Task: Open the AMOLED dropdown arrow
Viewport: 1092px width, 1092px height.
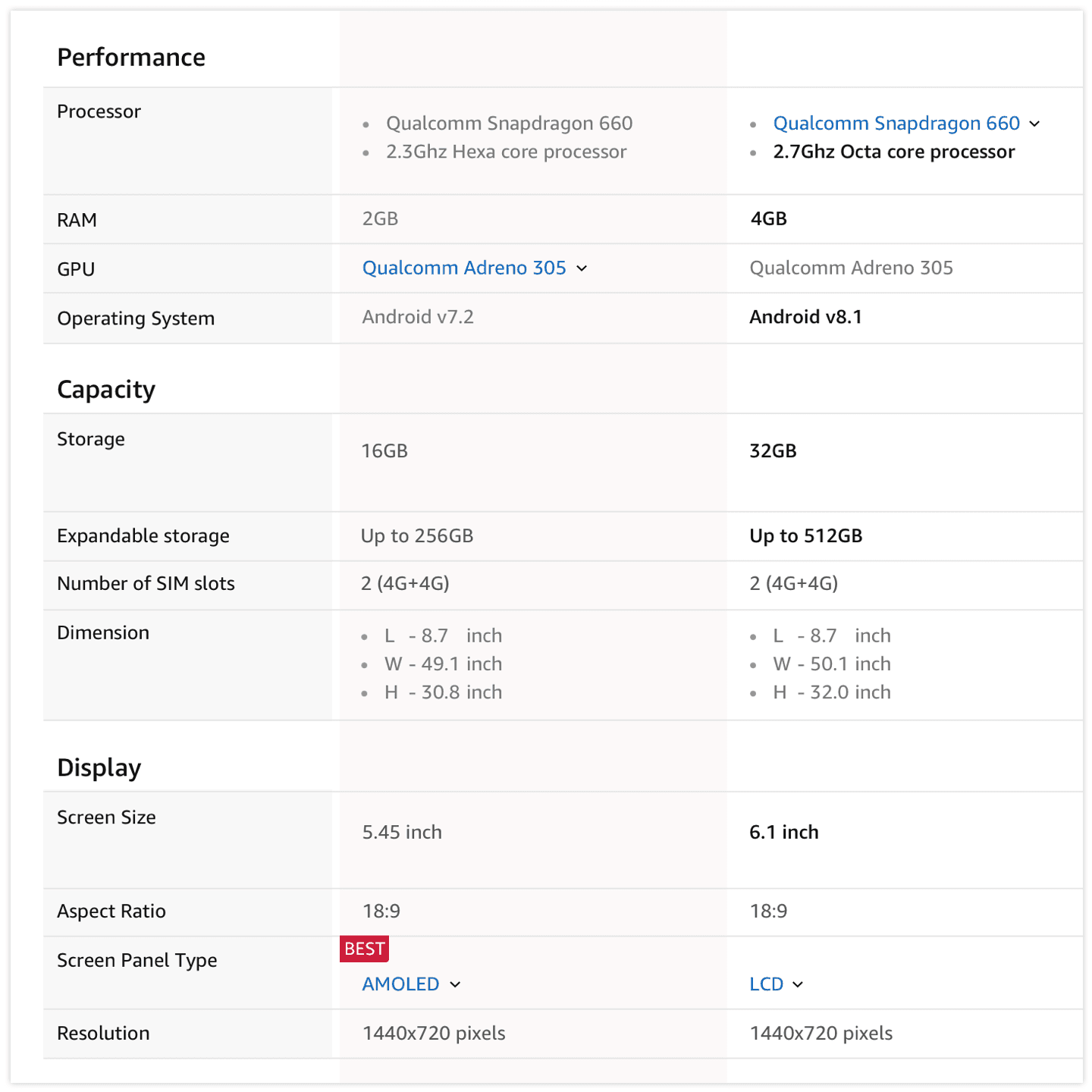Action: point(455,984)
